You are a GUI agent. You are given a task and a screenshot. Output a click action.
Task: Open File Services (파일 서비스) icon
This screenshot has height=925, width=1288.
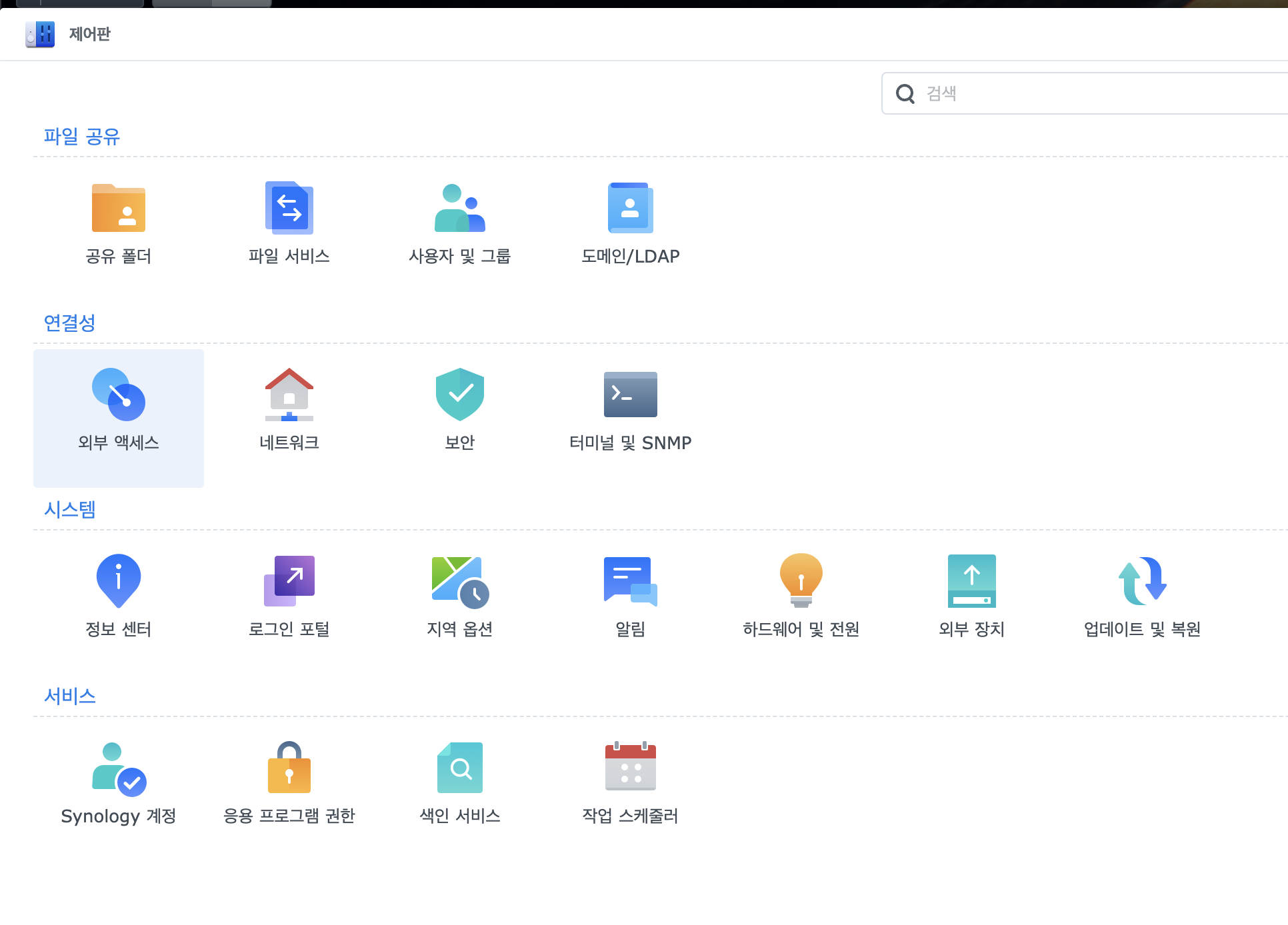point(289,209)
